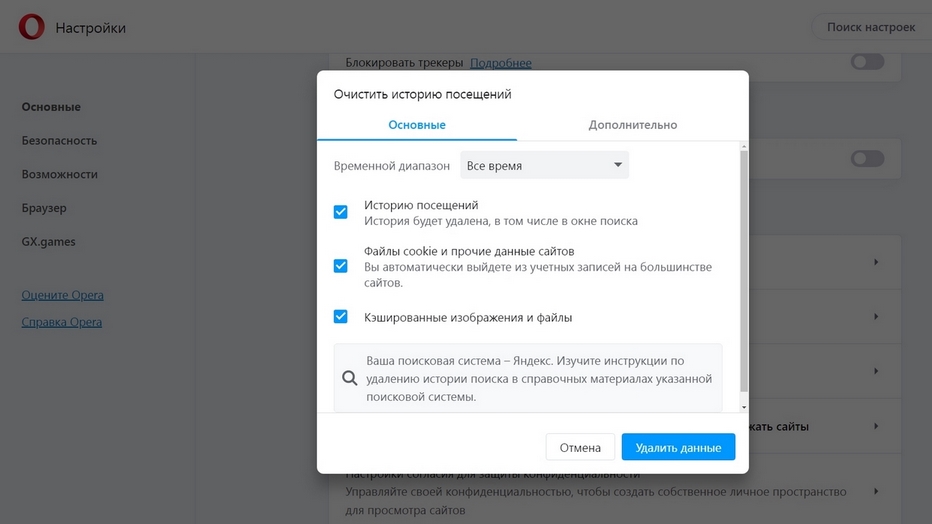Open the Подробнее link
The height and width of the screenshot is (524, 932).
click(x=500, y=63)
